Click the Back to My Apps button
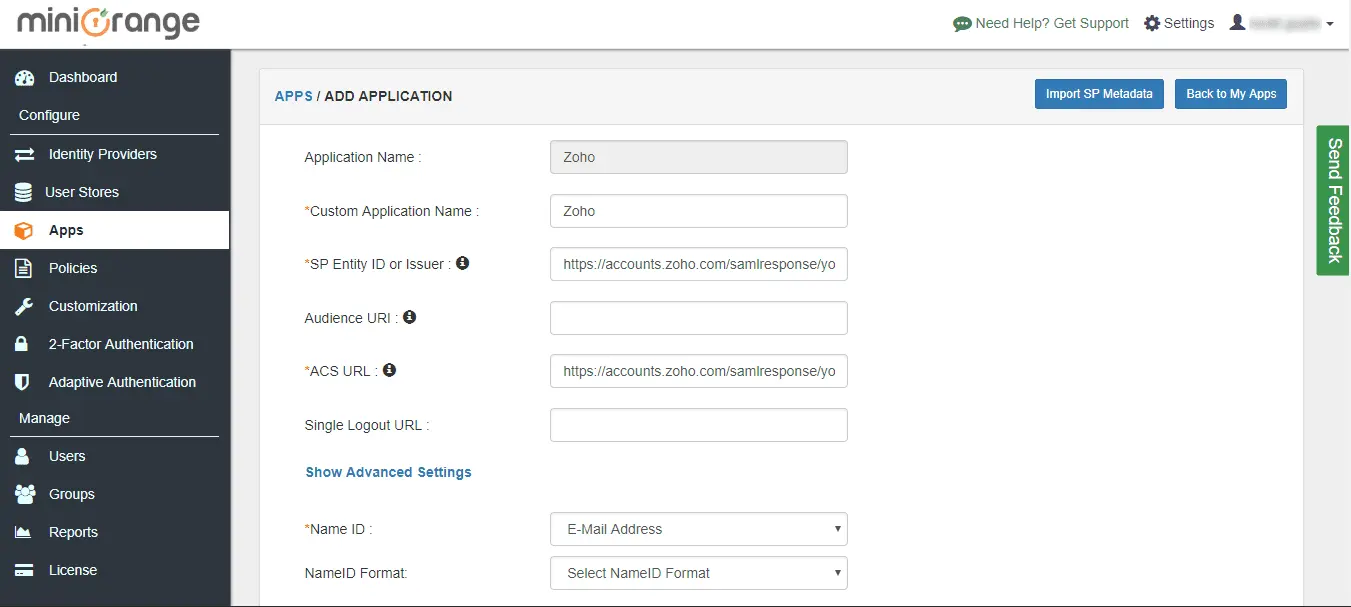The height and width of the screenshot is (607, 1351). (x=1230, y=93)
